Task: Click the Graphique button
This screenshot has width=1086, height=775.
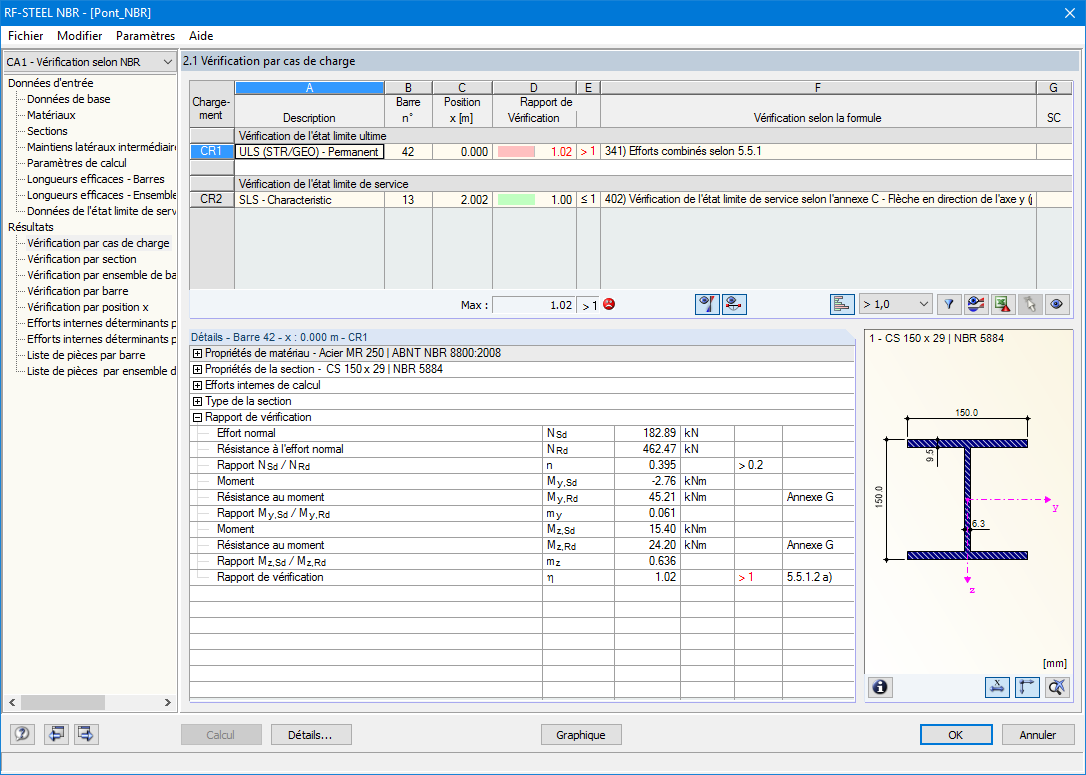Action: tap(580, 735)
